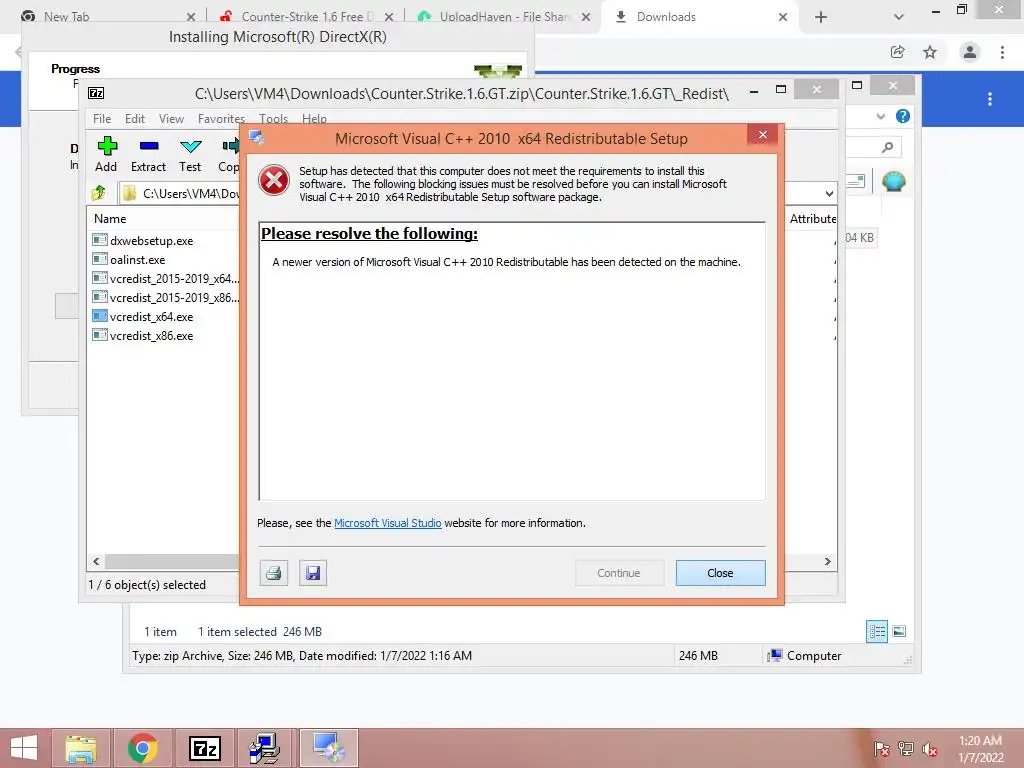
Task: Open 7-Zip Edit menu
Action: pos(135,119)
